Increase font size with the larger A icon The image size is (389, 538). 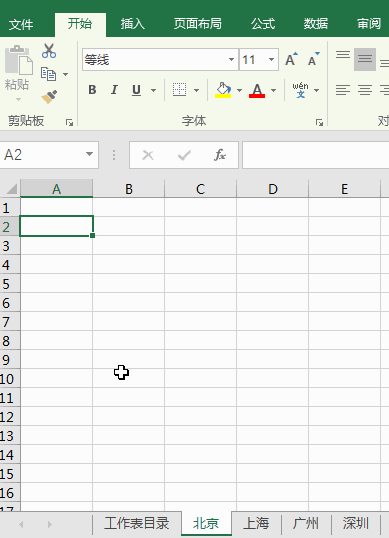click(291, 59)
